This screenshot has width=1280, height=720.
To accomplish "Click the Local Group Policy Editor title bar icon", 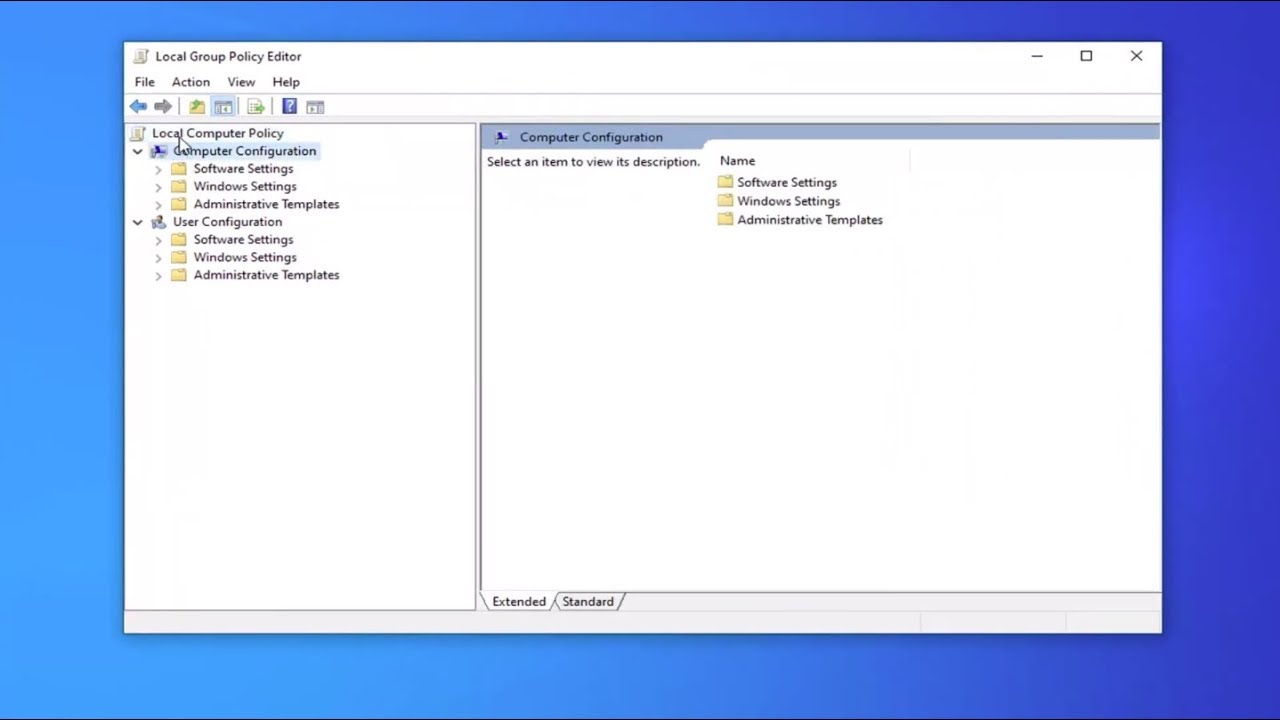I will (x=141, y=57).
